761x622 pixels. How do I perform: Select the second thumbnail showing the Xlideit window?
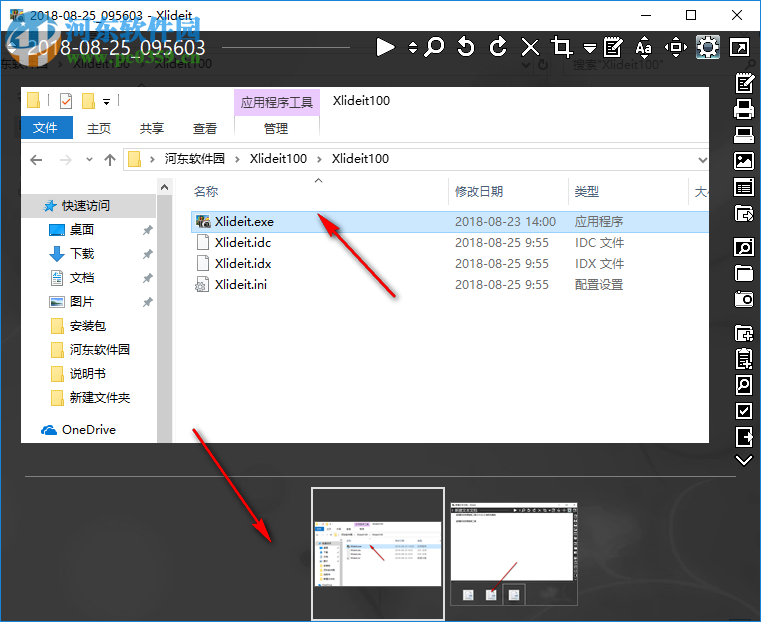[514, 554]
